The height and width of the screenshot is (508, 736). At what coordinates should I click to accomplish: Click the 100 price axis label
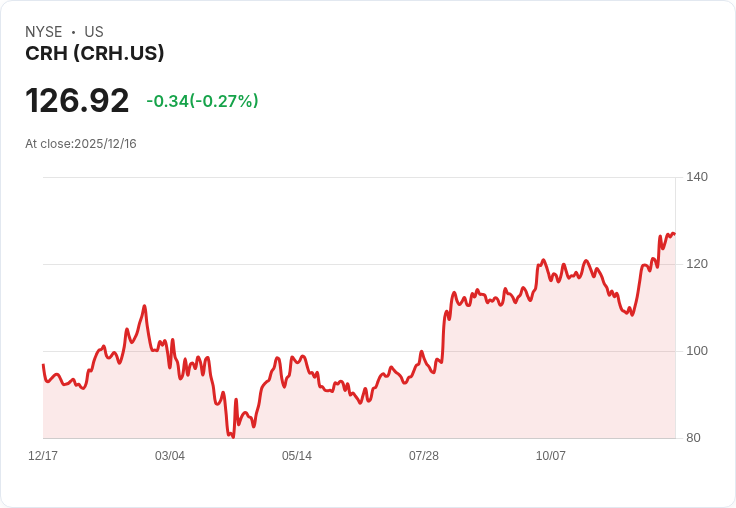(697, 351)
